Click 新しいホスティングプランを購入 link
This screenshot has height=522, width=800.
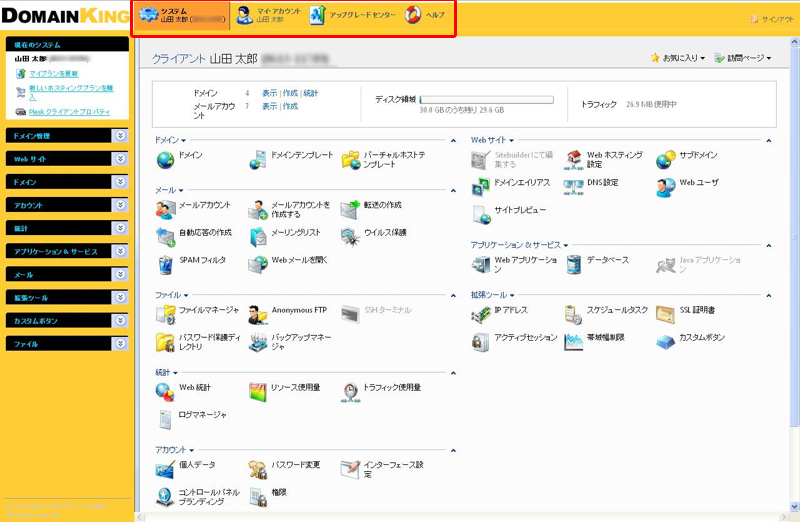tap(71, 92)
